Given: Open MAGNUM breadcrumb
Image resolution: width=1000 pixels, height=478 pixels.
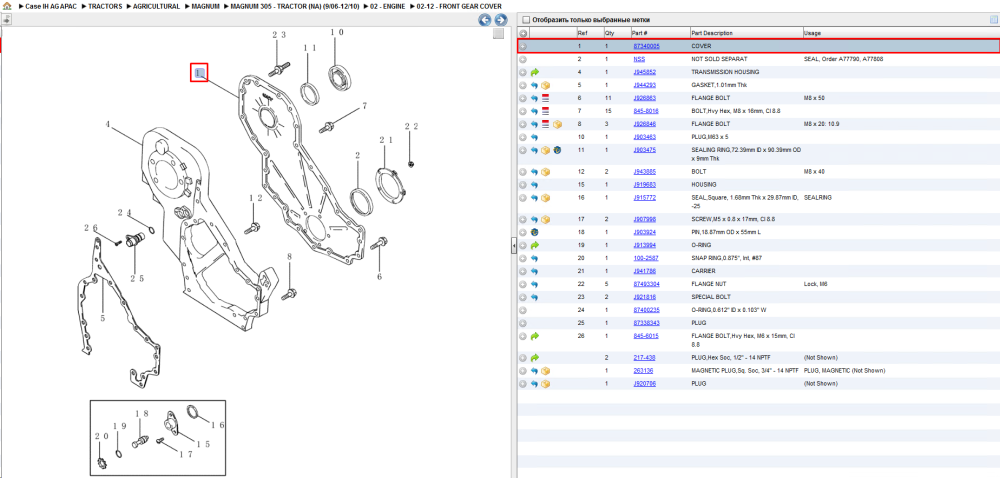Looking at the screenshot, I should (205, 6).
